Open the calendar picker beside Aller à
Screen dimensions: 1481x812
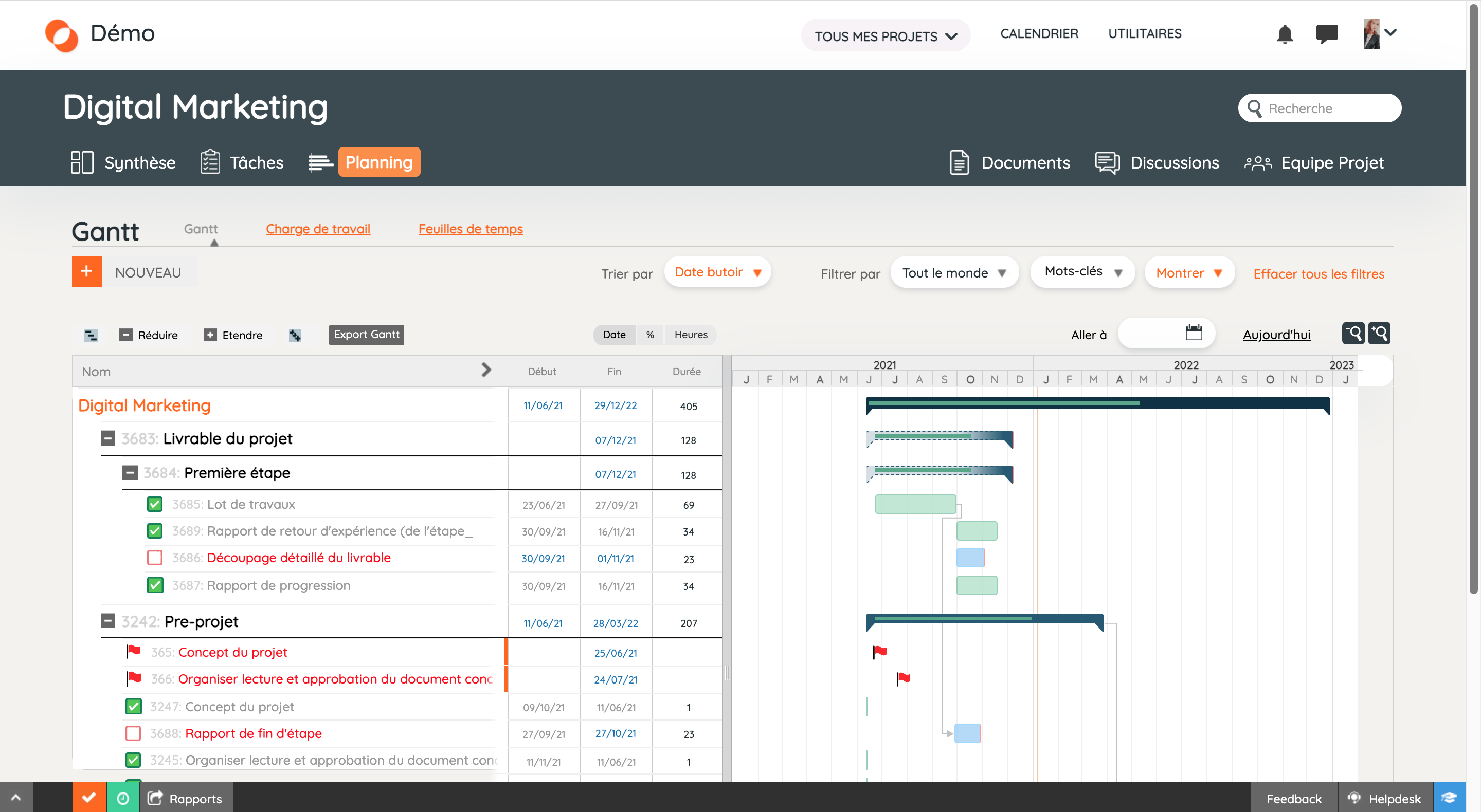(1194, 333)
